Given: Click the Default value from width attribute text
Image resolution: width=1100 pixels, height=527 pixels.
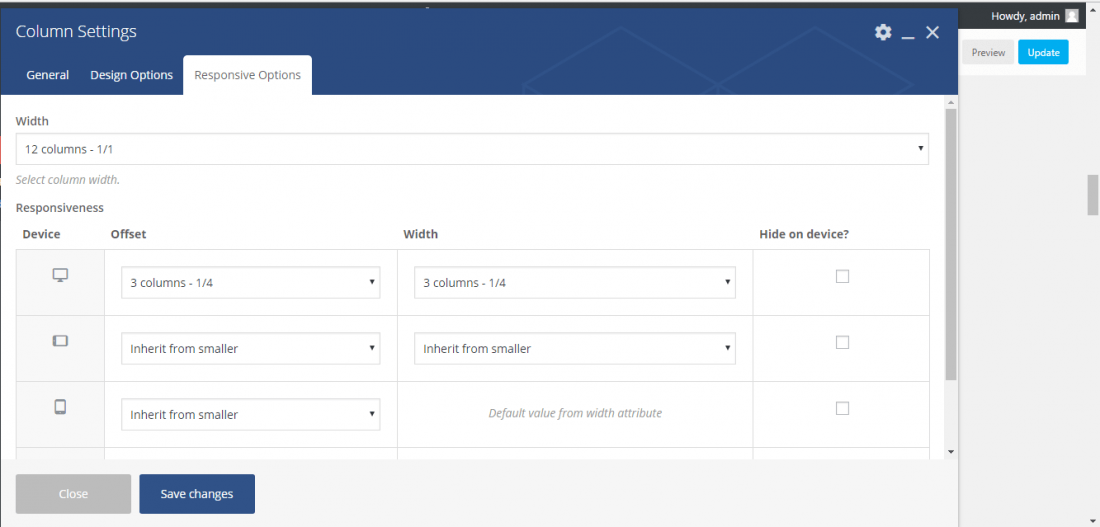Looking at the screenshot, I should coord(575,413).
